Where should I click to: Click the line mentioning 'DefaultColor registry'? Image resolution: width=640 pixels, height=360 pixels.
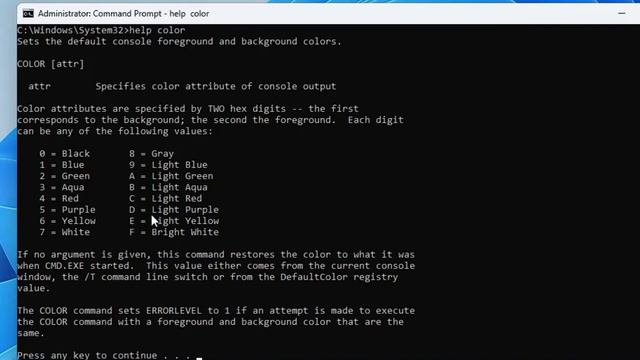click(x=207, y=277)
